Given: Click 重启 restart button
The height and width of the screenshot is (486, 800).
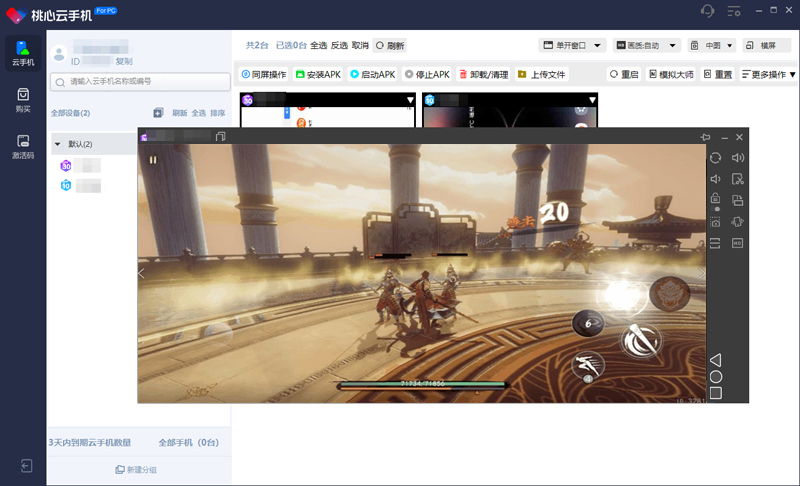Looking at the screenshot, I should click(x=624, y=74).
